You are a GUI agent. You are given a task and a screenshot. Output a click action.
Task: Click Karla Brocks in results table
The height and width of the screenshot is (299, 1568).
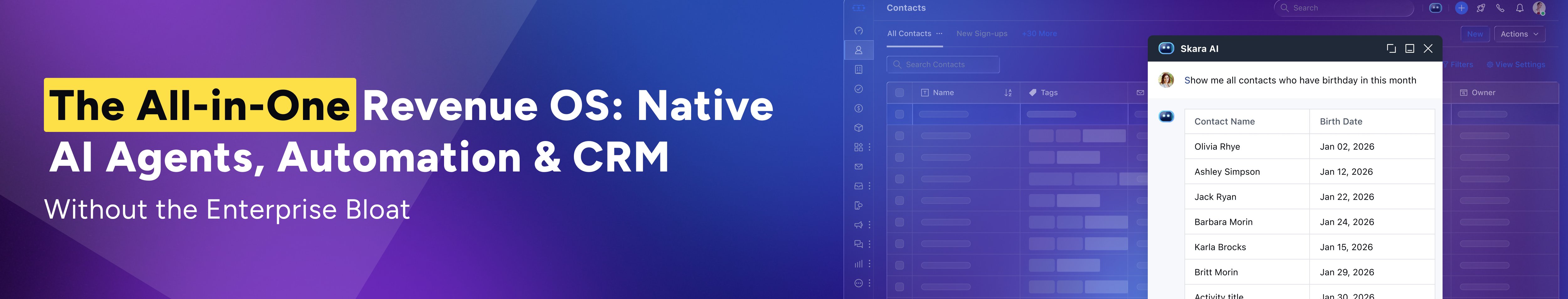tap(1220, 247)
